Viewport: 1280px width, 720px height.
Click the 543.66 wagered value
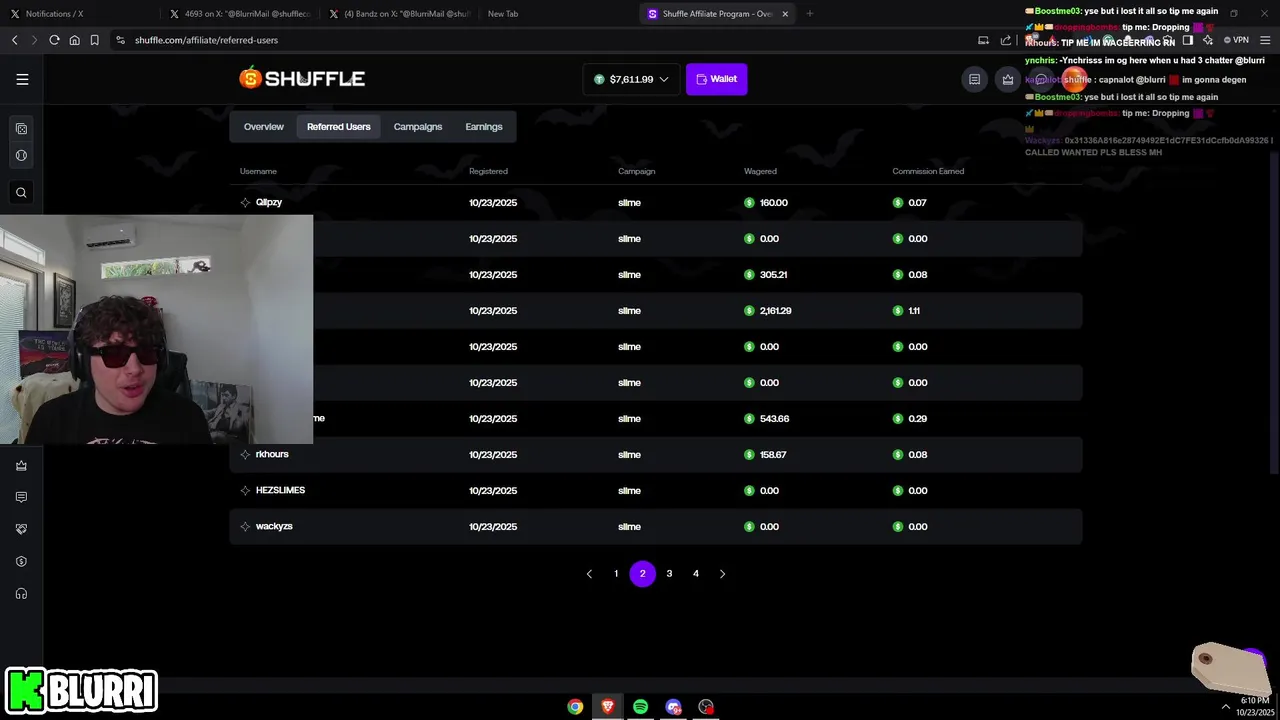[x=775, y=419]
